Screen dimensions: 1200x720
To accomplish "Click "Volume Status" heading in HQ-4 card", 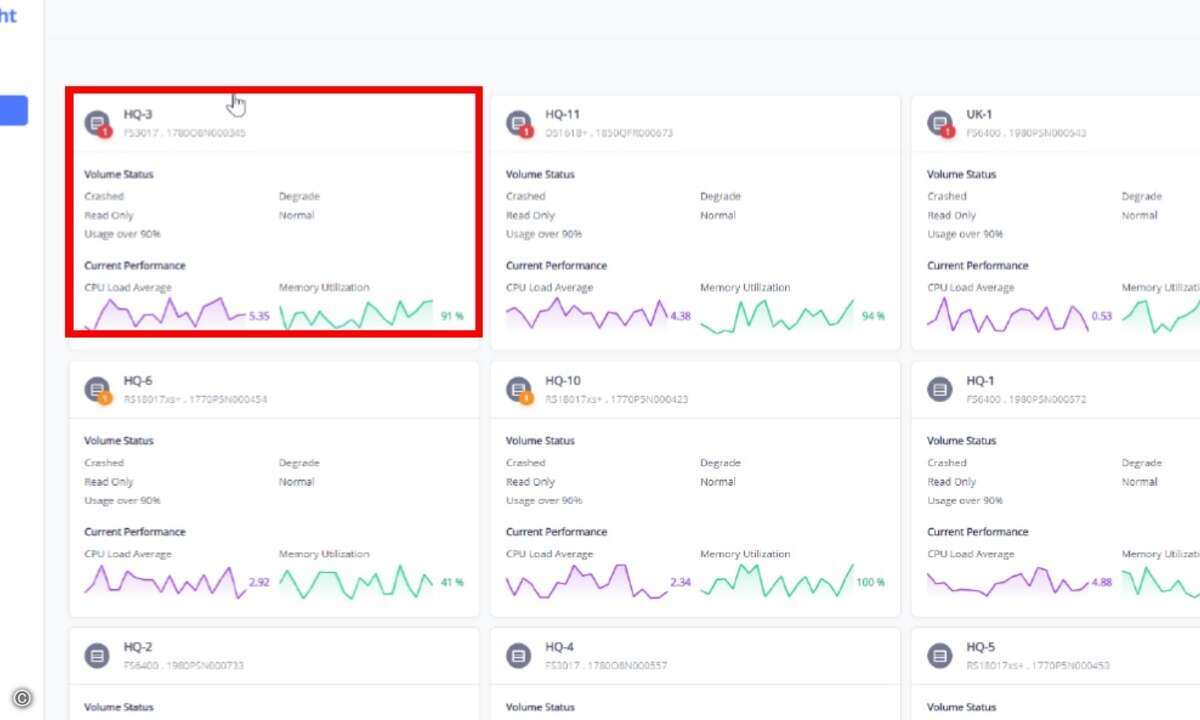I will pyautogui.click(x=540, y=707).
